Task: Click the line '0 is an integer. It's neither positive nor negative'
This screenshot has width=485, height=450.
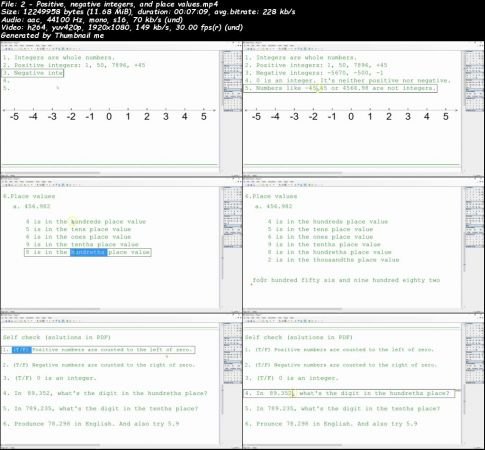Action: click(347, 81)
